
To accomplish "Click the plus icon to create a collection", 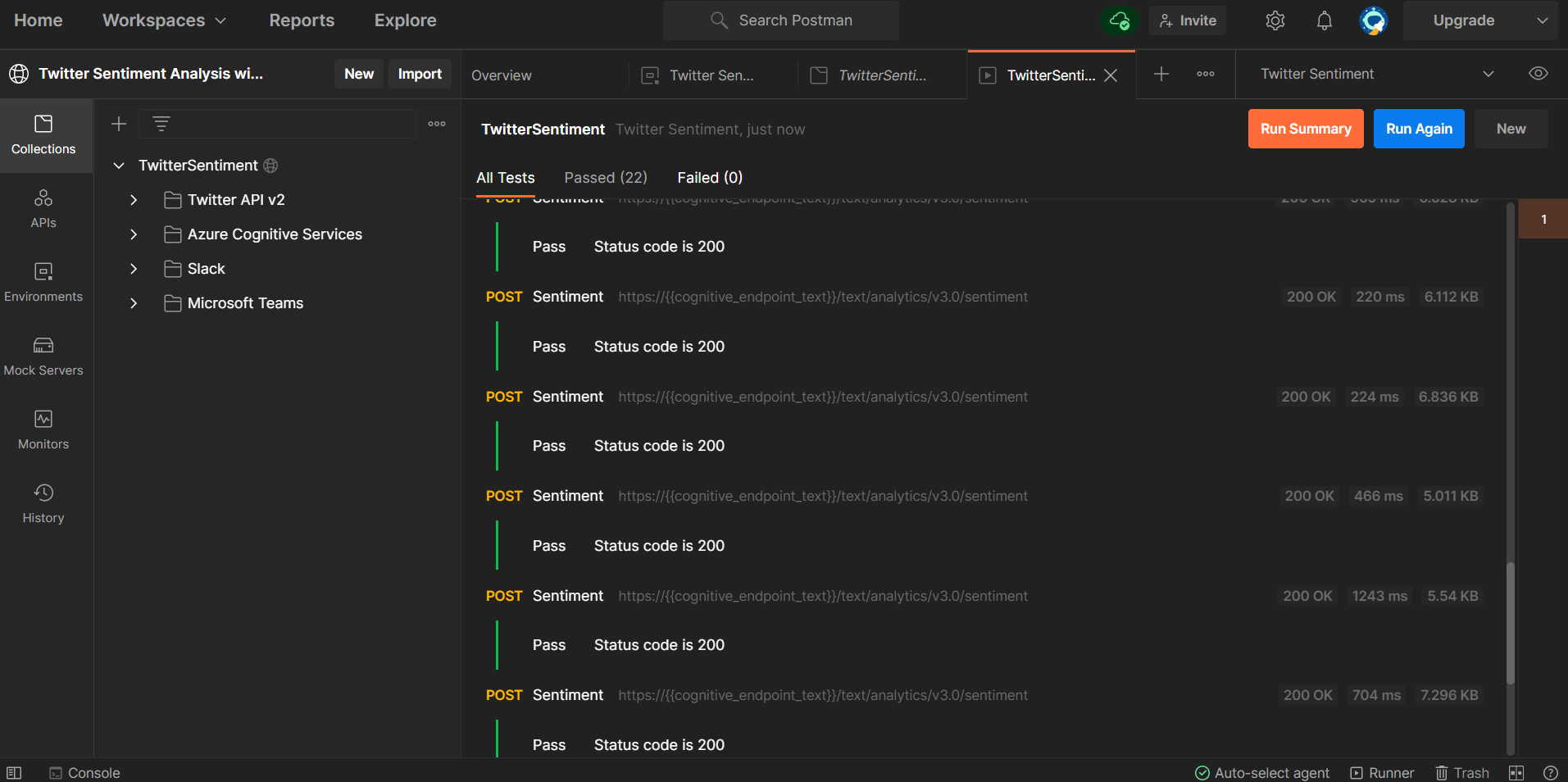I will point(119,124).
